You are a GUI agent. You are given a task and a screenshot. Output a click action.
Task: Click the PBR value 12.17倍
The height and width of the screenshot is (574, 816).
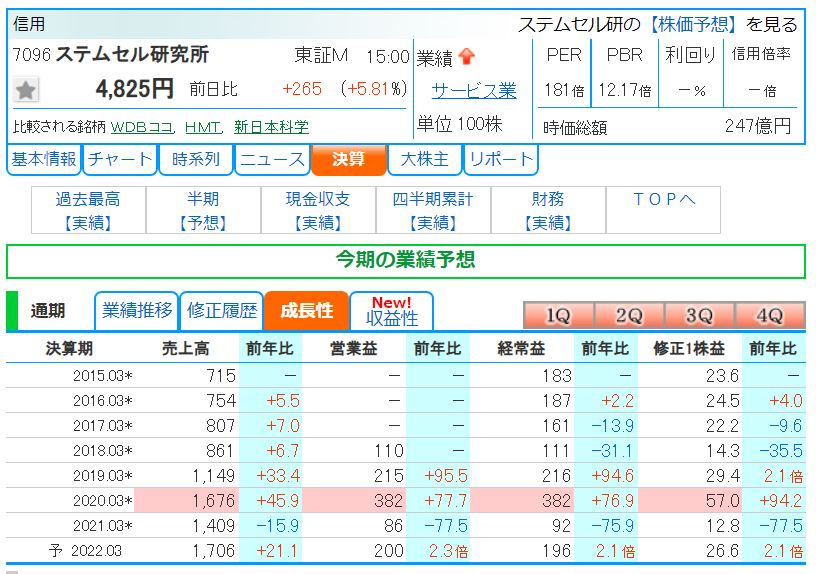tap(625, 91)
